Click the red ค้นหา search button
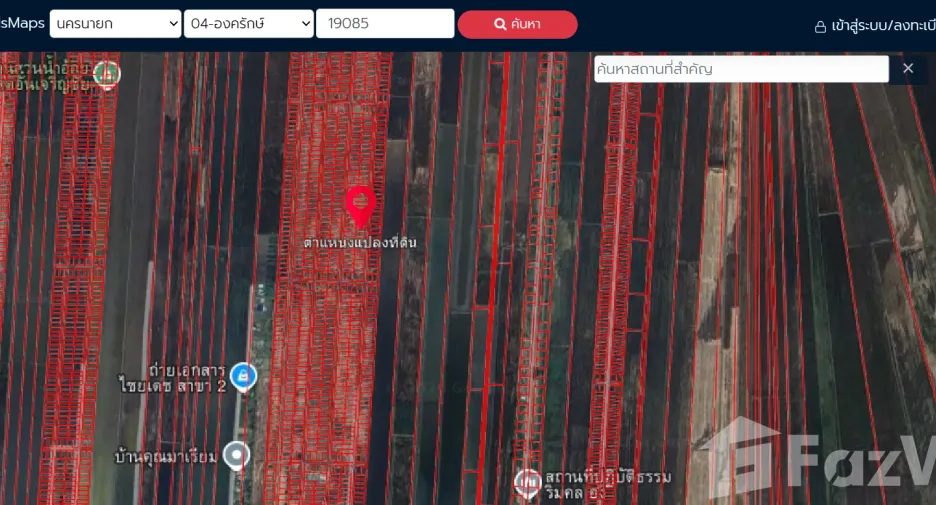This screenshot has height=505, width=936. [x=518, y=24]
